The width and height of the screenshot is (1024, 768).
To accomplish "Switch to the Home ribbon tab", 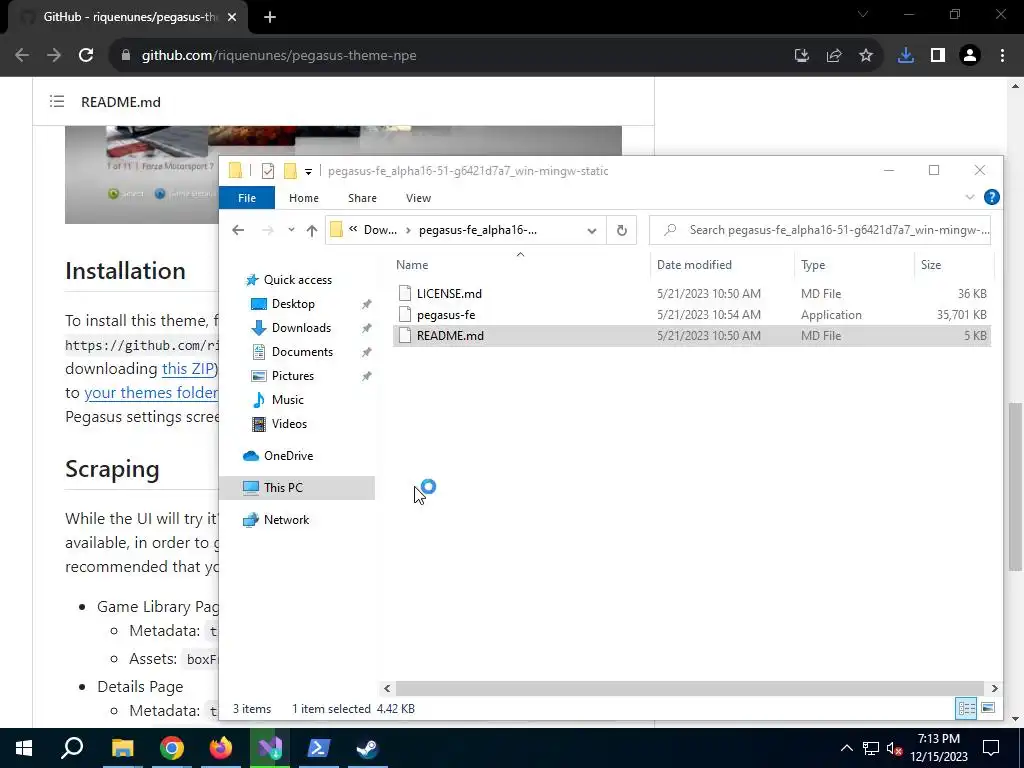I will [304, 198].
